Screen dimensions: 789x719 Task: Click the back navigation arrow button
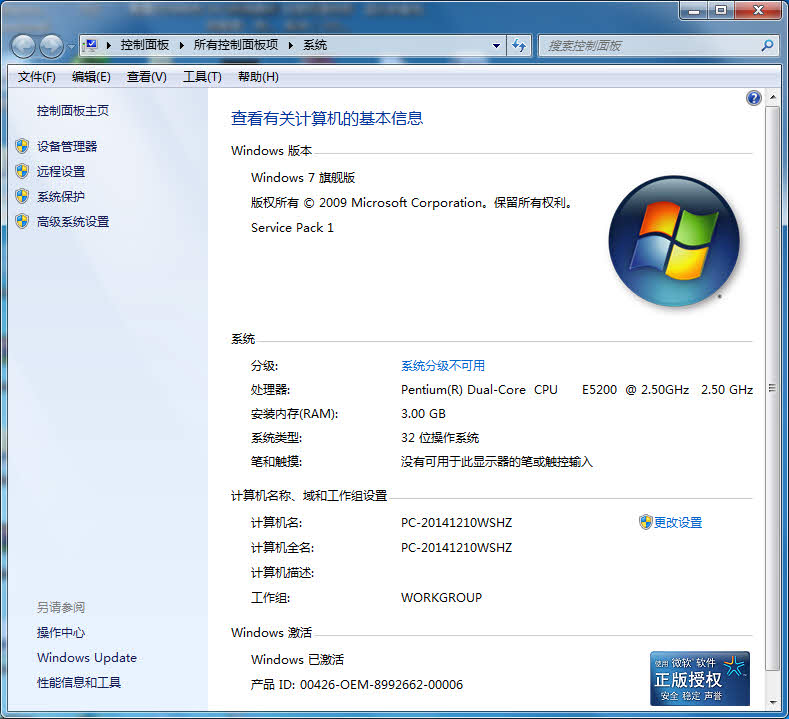pyautogui.click(x=23, y=45)
